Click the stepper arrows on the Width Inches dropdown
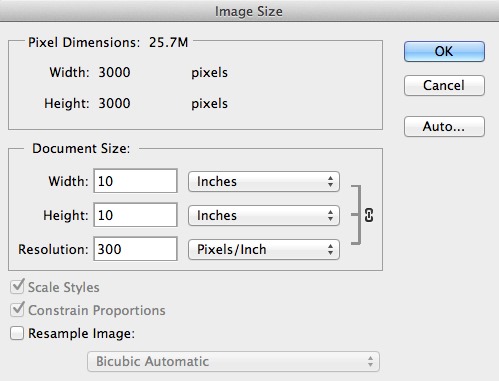499x381 pixels. click(330, 182)
